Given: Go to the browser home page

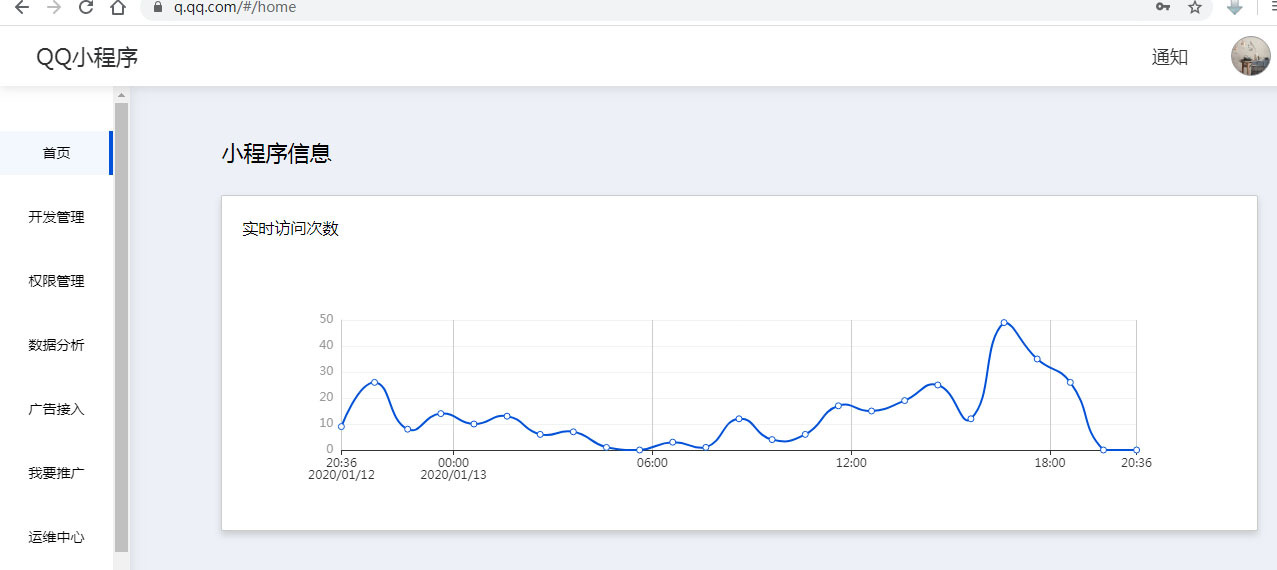Looking at the screenshot, I should point(118,7).
